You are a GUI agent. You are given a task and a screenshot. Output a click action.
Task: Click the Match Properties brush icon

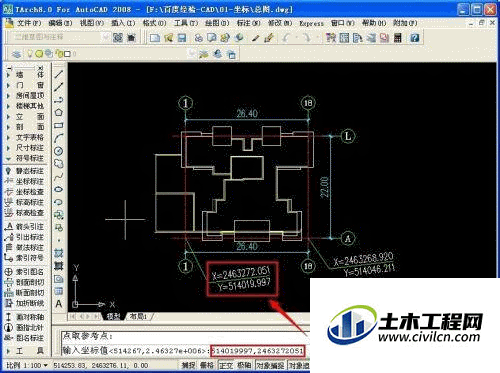coord(269,38)
